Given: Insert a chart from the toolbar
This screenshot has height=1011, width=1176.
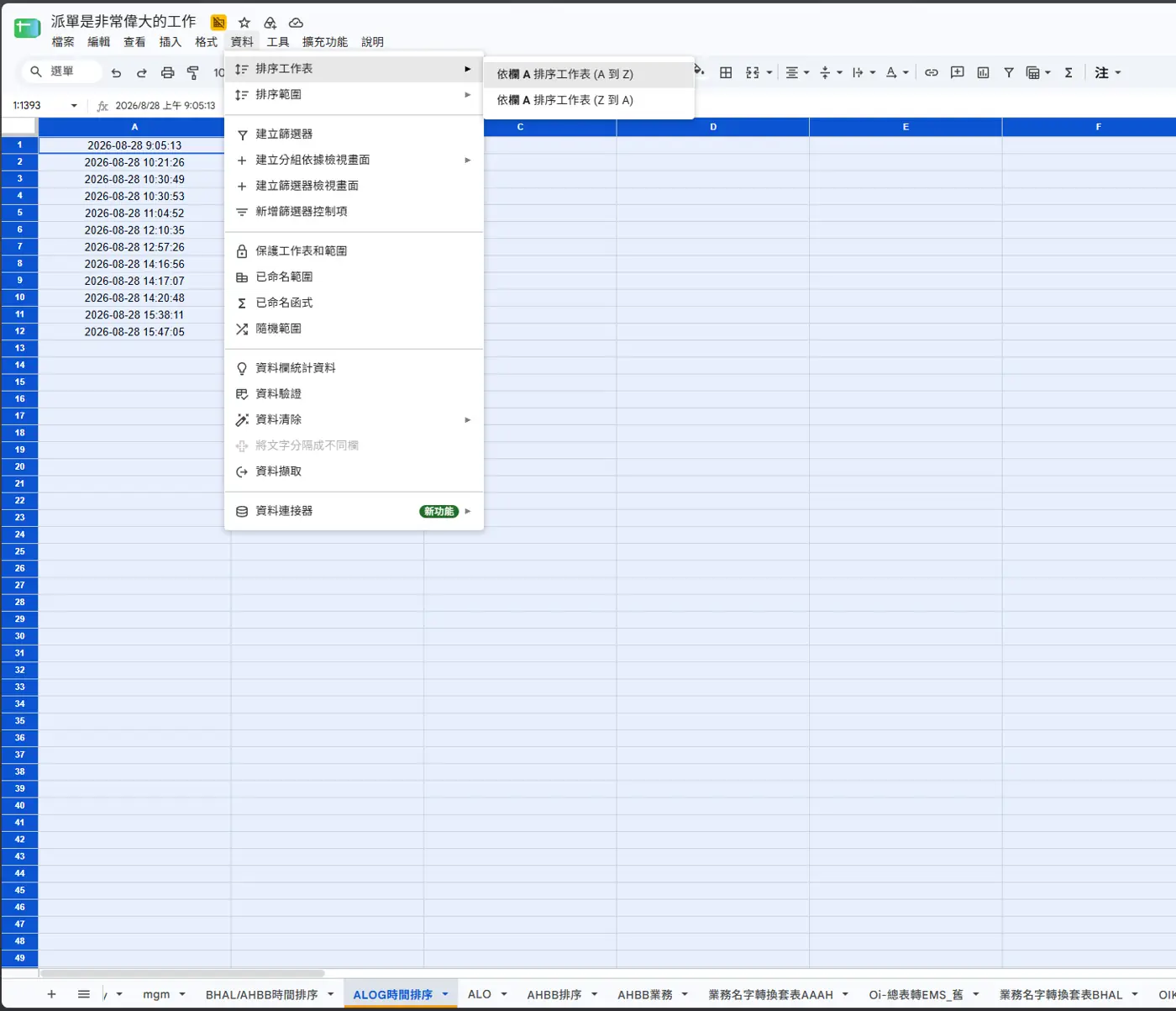Looking at the screenshot, I should [984, 72].
